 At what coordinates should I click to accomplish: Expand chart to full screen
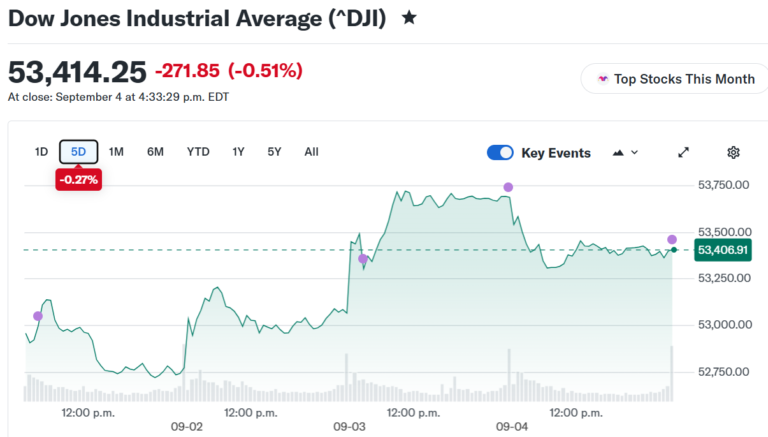(x=683, y=152)
